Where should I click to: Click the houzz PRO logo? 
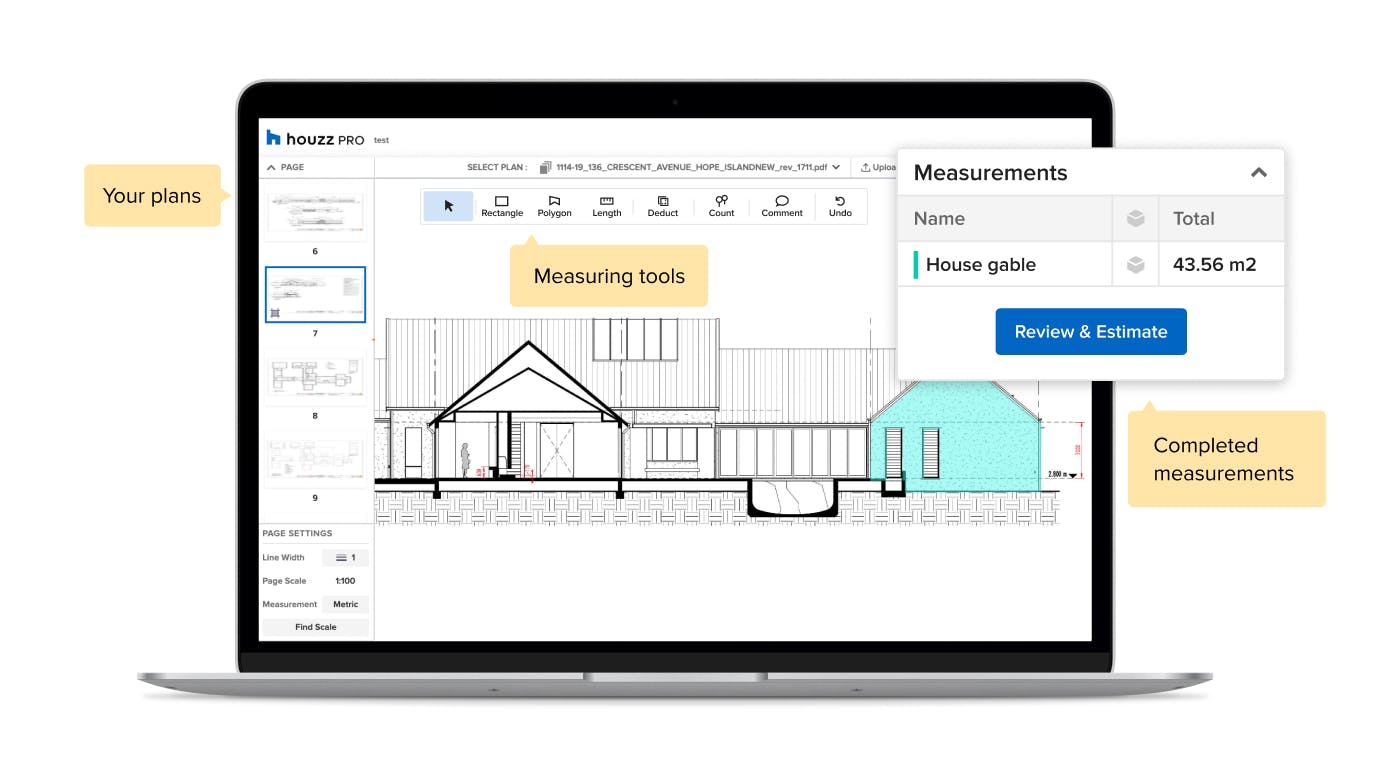point(315,139)
